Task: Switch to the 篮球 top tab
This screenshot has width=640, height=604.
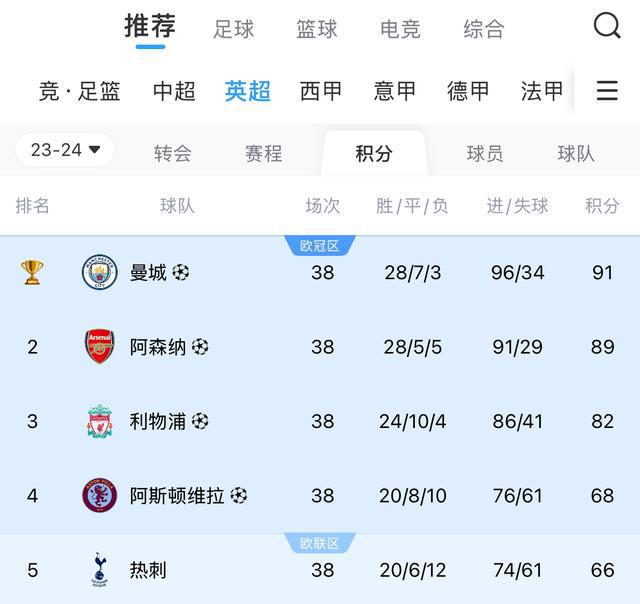Action: click(317, 29)
